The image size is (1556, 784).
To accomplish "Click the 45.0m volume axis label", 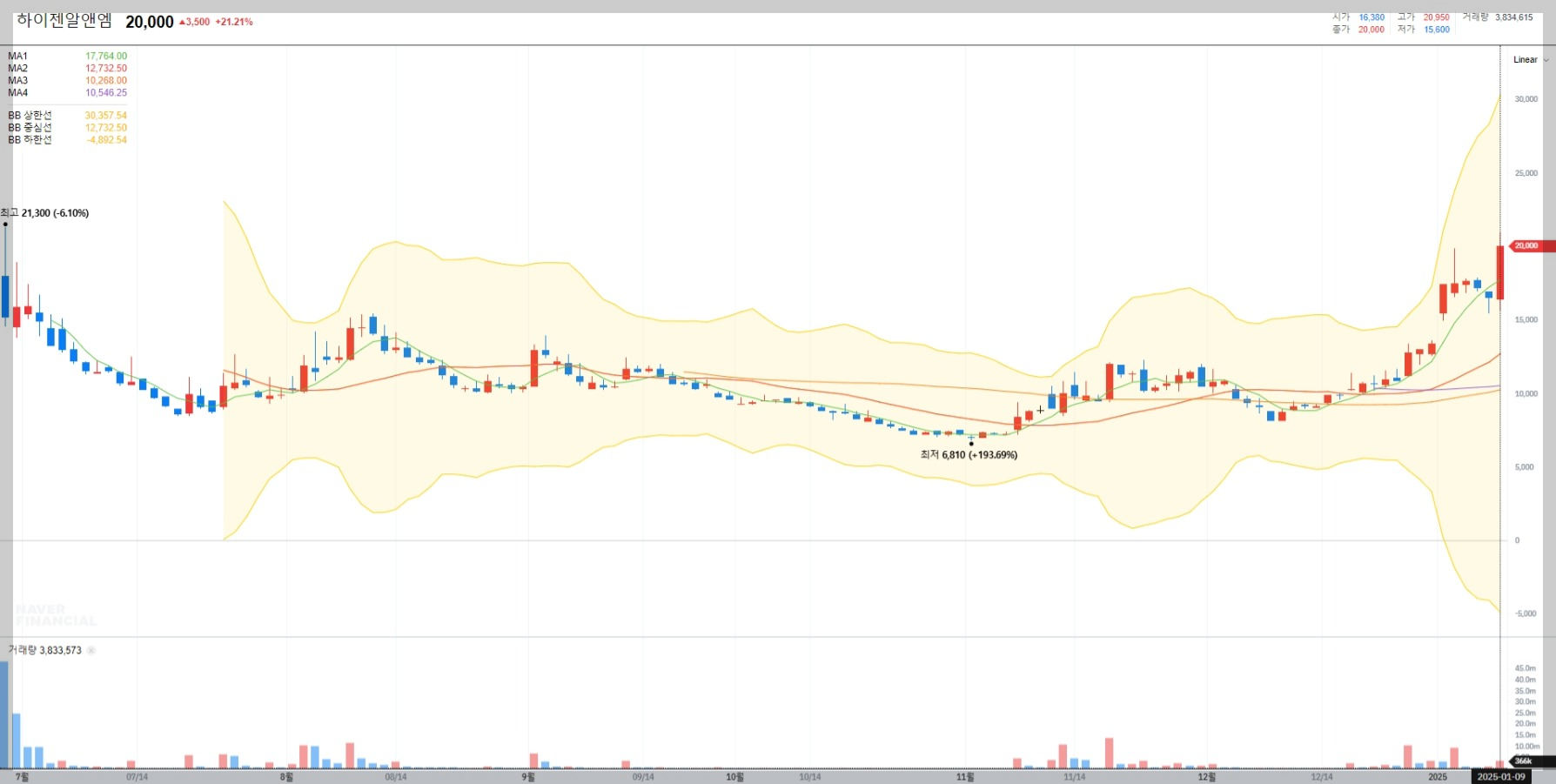I will (1526, 668).
